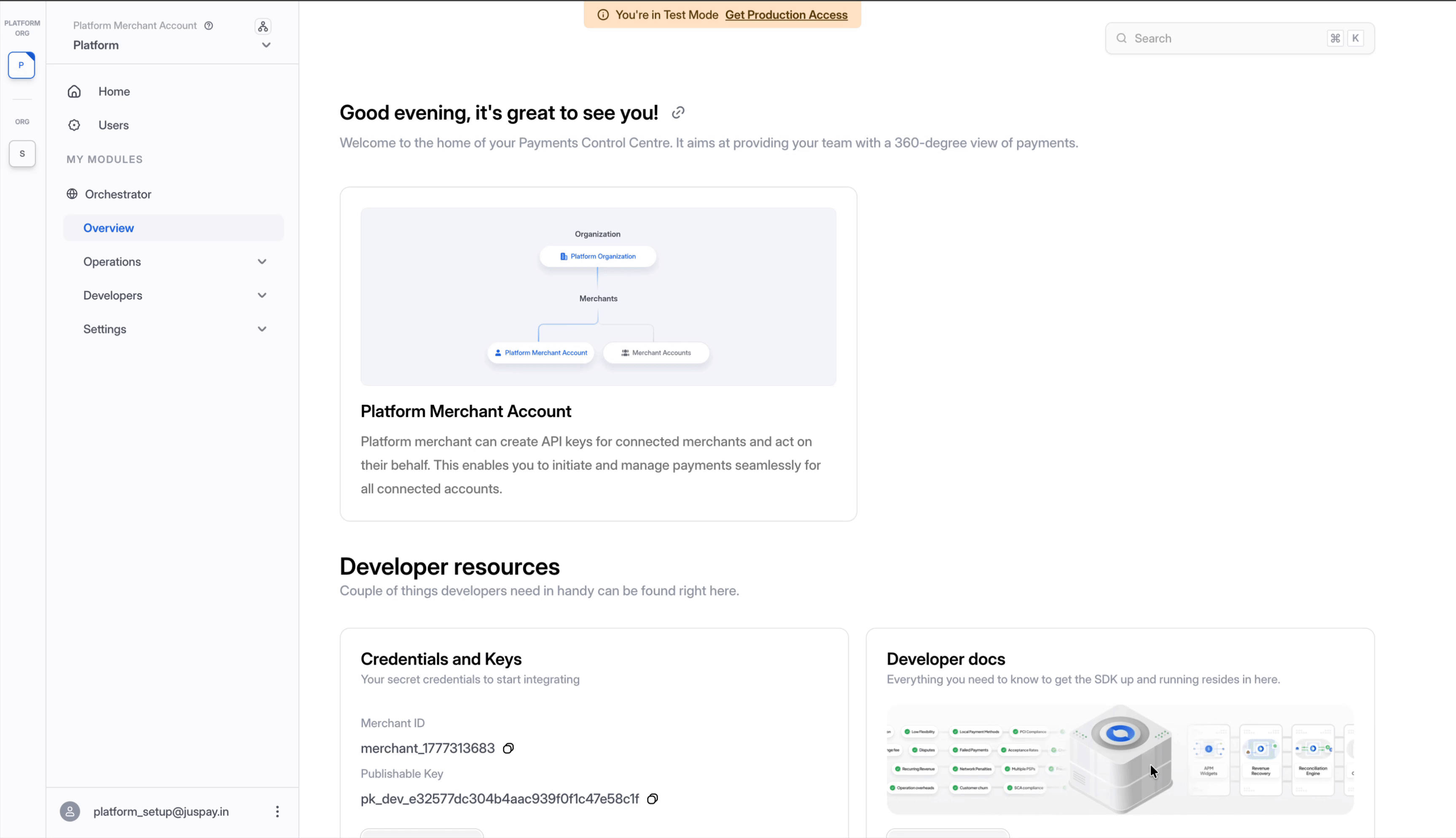Click platform_setup@juspay.in email

161,811
